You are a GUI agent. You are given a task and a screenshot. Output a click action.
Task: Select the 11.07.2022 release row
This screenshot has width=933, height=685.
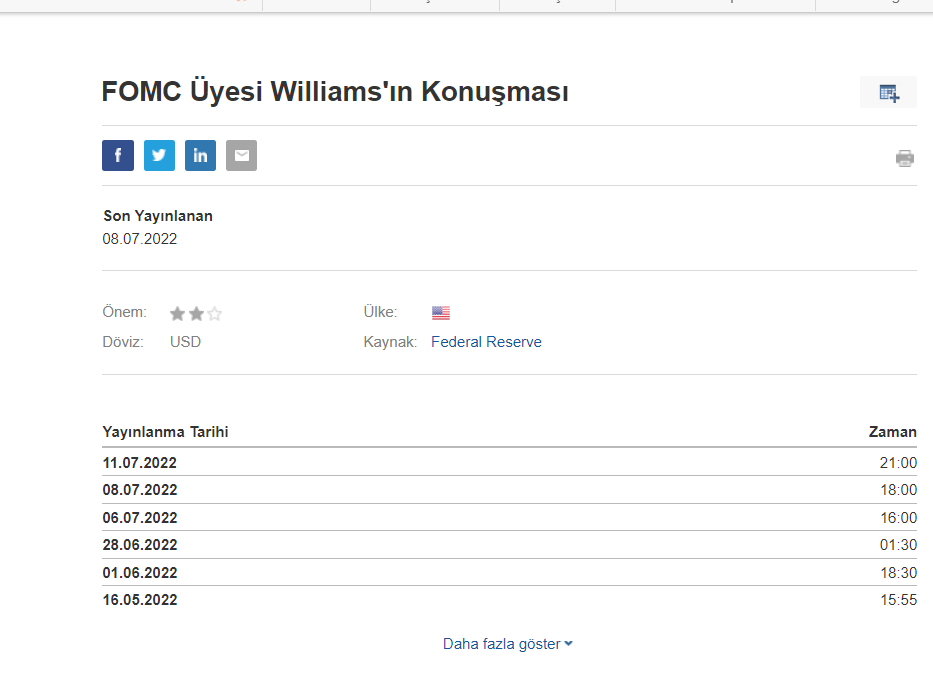click(x=140, y=463)
